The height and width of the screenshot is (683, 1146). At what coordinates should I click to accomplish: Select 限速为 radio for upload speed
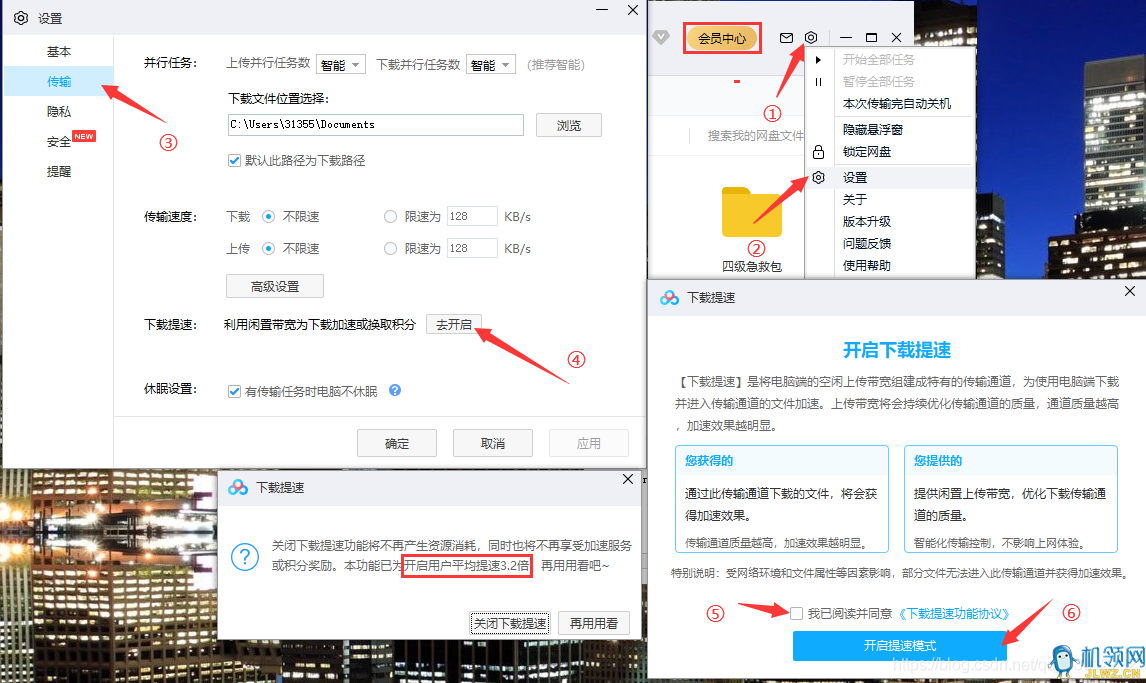390,248
